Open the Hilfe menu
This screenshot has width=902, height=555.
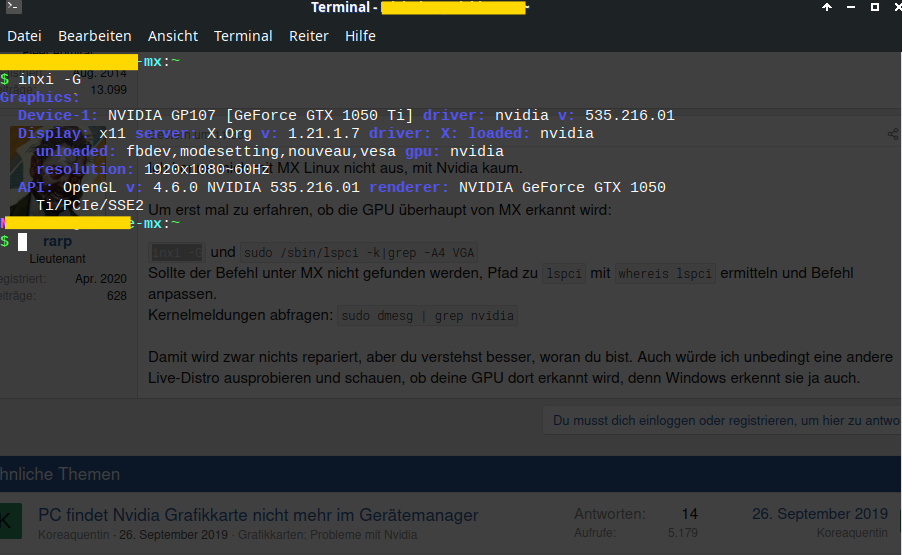coord(360,36)
